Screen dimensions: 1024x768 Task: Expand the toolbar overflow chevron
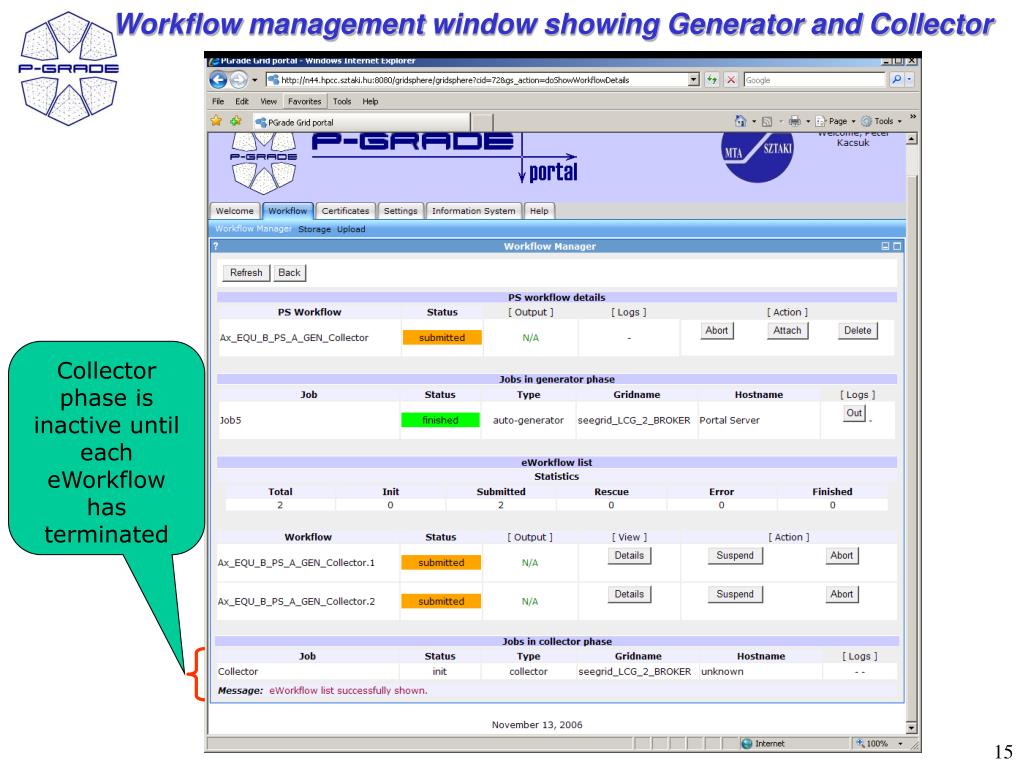pyautogui.click(x=912, y=117)
